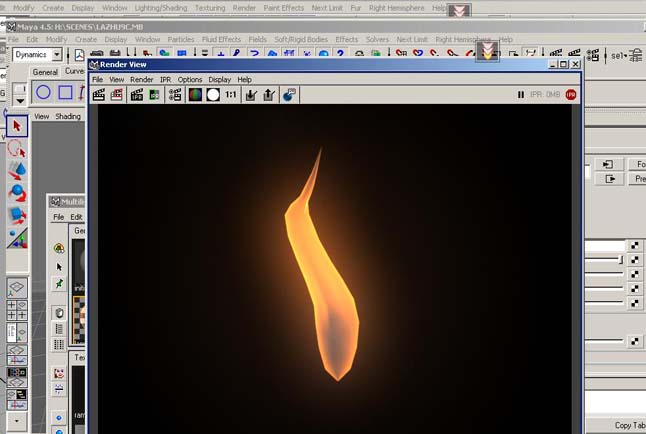
Task: Open Render View IPR menu
Action: [x=165, y=80]
